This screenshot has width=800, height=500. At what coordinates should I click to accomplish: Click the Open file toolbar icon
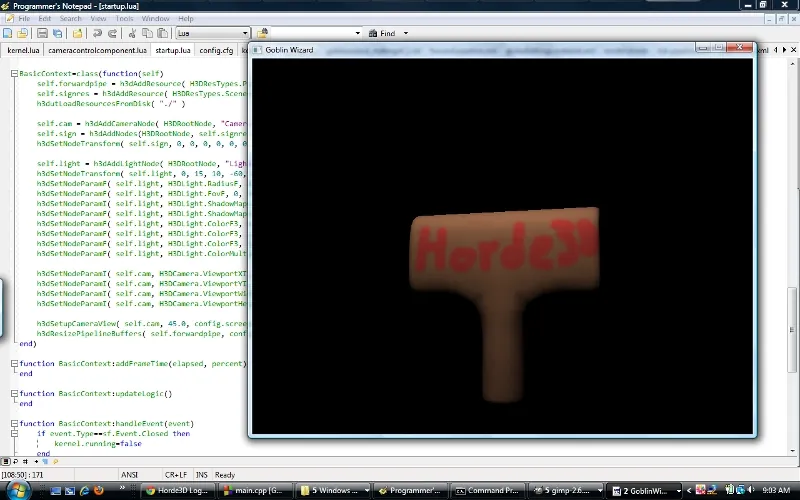pos(22,33)
